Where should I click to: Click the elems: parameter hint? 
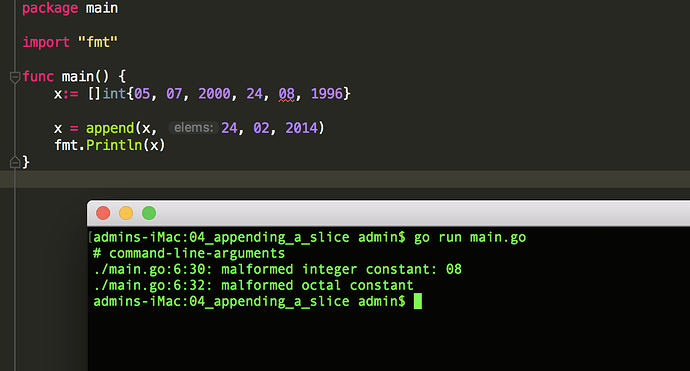coord(194,128)
